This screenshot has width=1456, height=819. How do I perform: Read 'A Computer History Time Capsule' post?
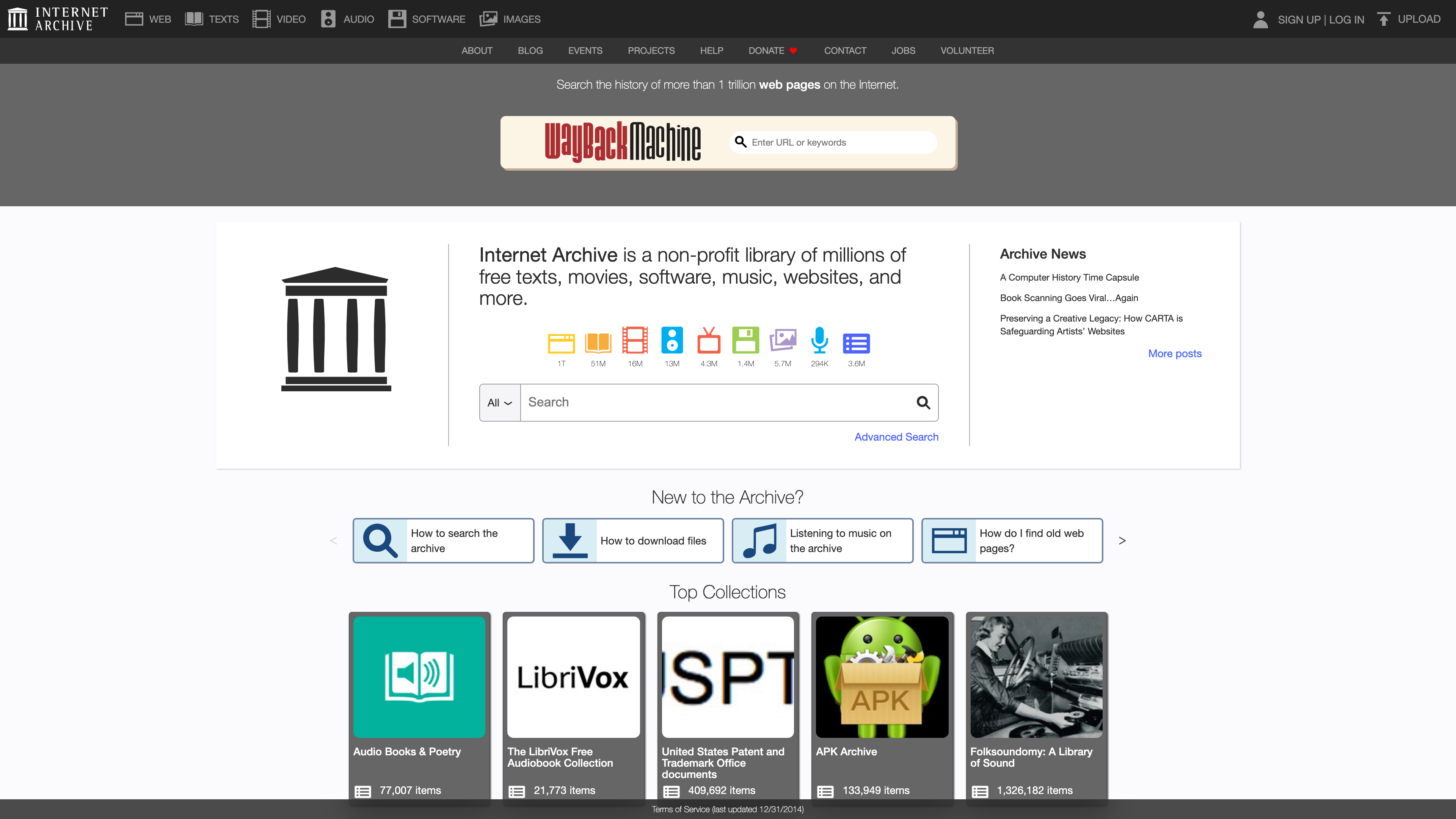1069,278
